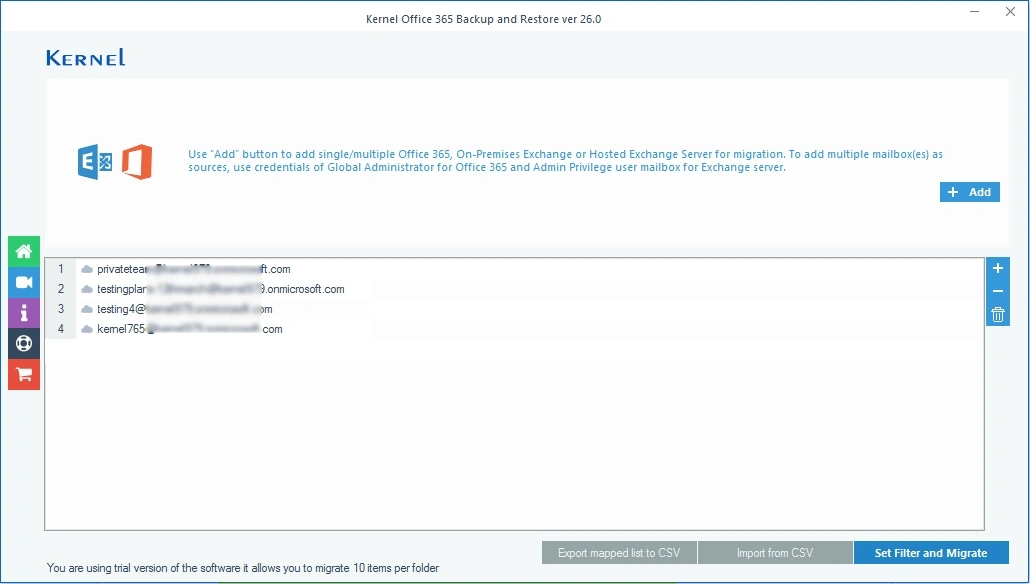Open the Home sidebar icon
The image size is (1030, 584).
click(x=24, y=252)
